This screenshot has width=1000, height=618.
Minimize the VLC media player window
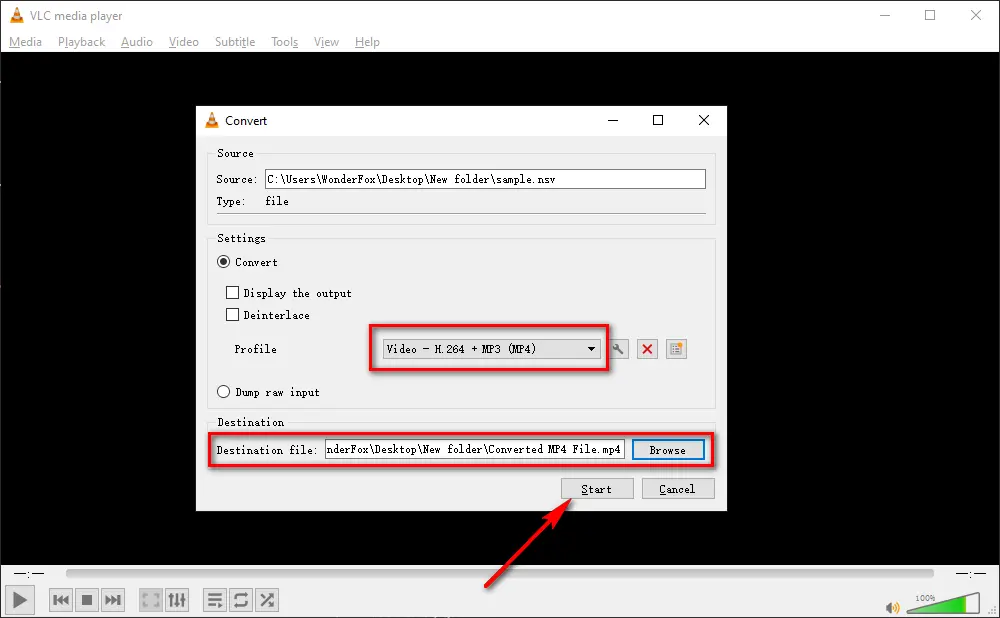click(x=885, y=15)
